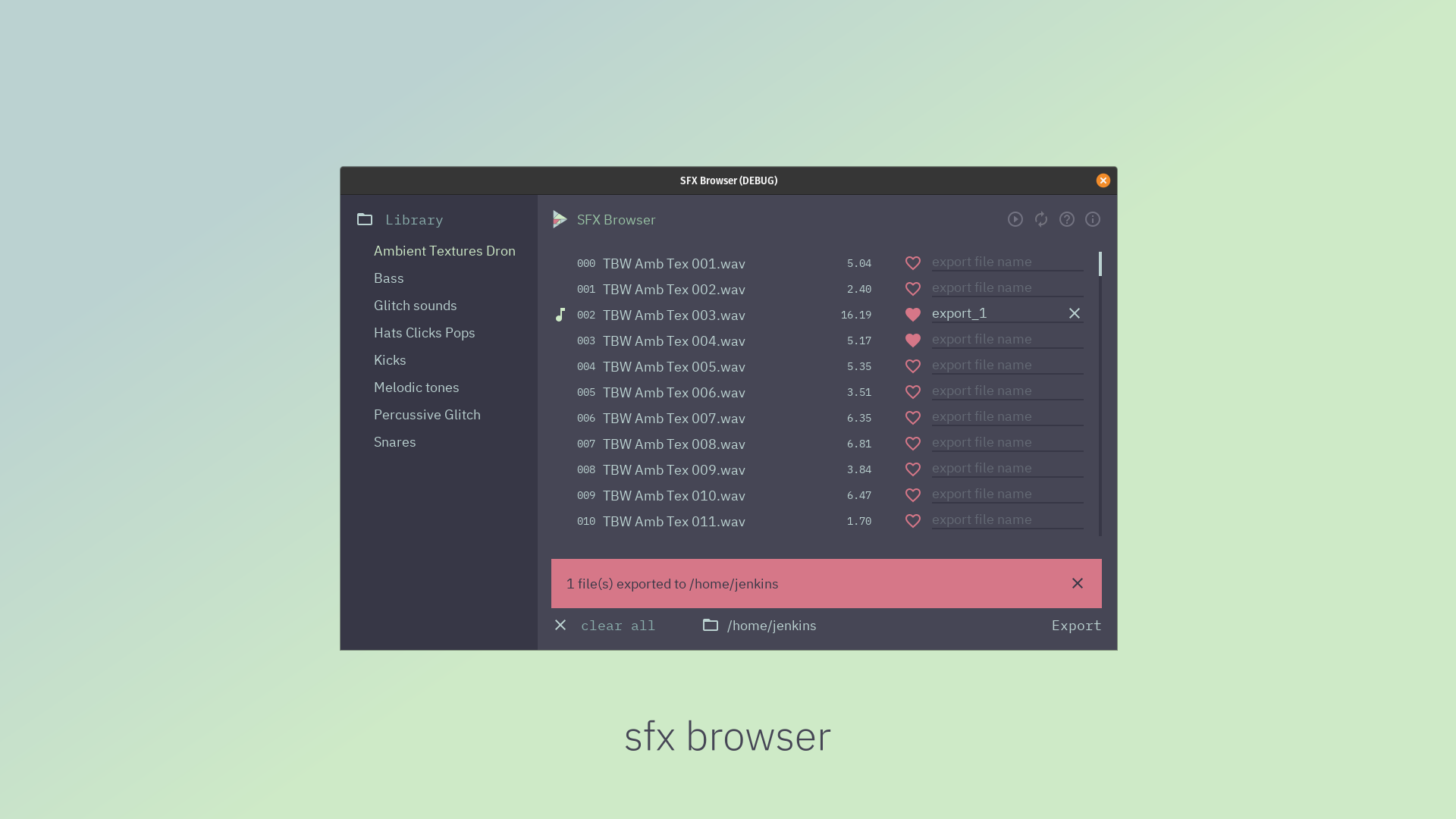
Task: Select the Kicks category
Action: click(389, 360)
